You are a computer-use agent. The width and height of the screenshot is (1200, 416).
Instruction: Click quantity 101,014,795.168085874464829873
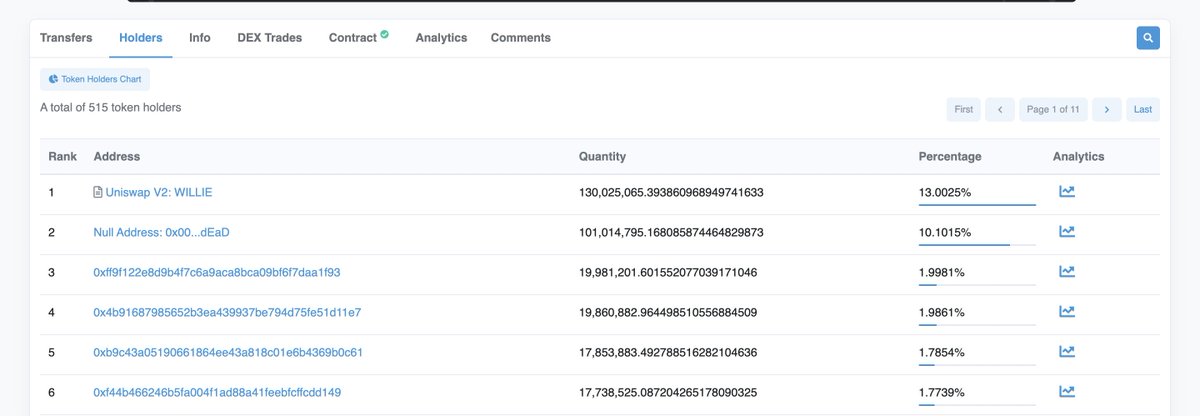671,232
